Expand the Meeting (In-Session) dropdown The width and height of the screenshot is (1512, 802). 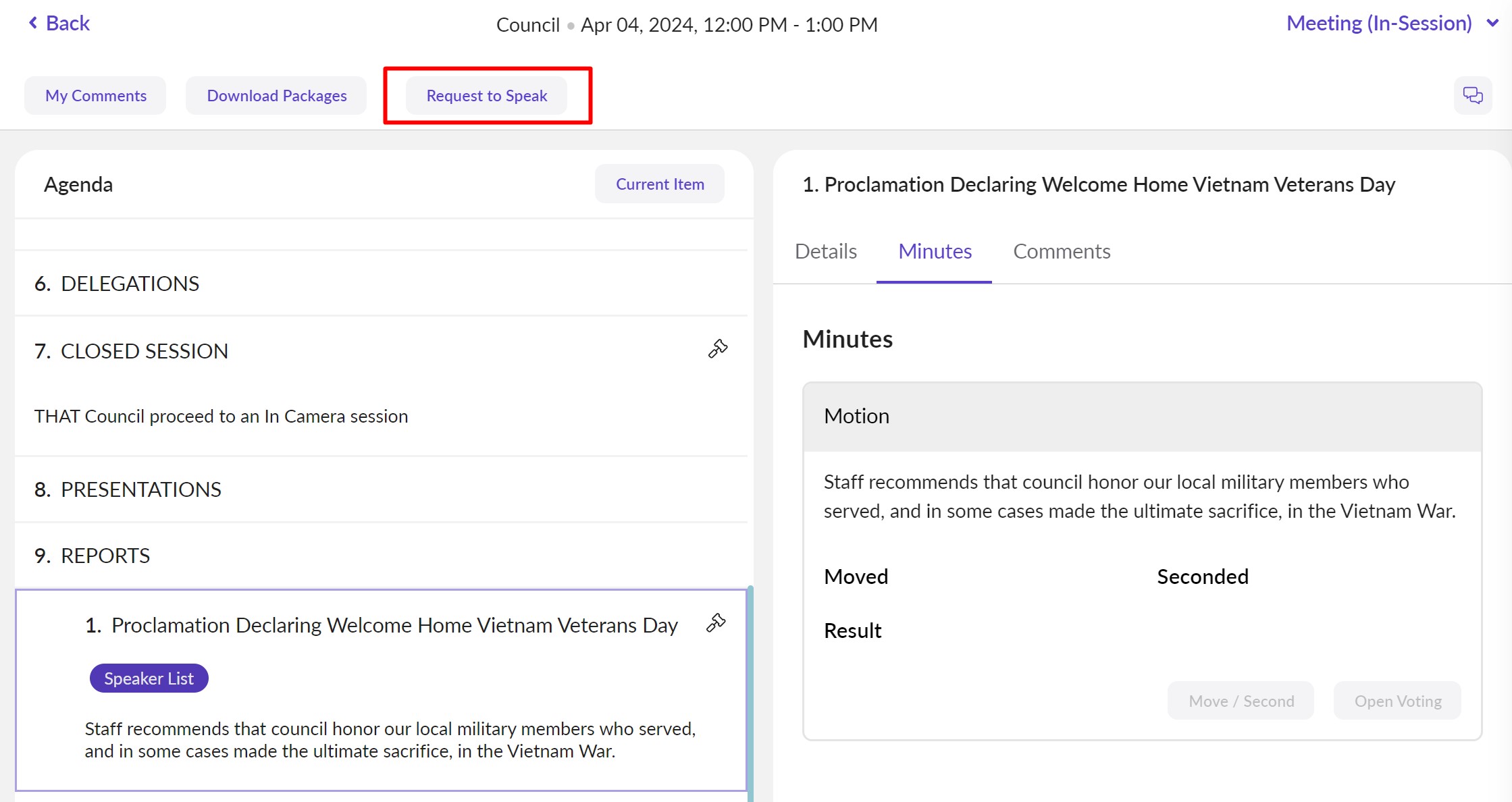(x=1492, y=23)
